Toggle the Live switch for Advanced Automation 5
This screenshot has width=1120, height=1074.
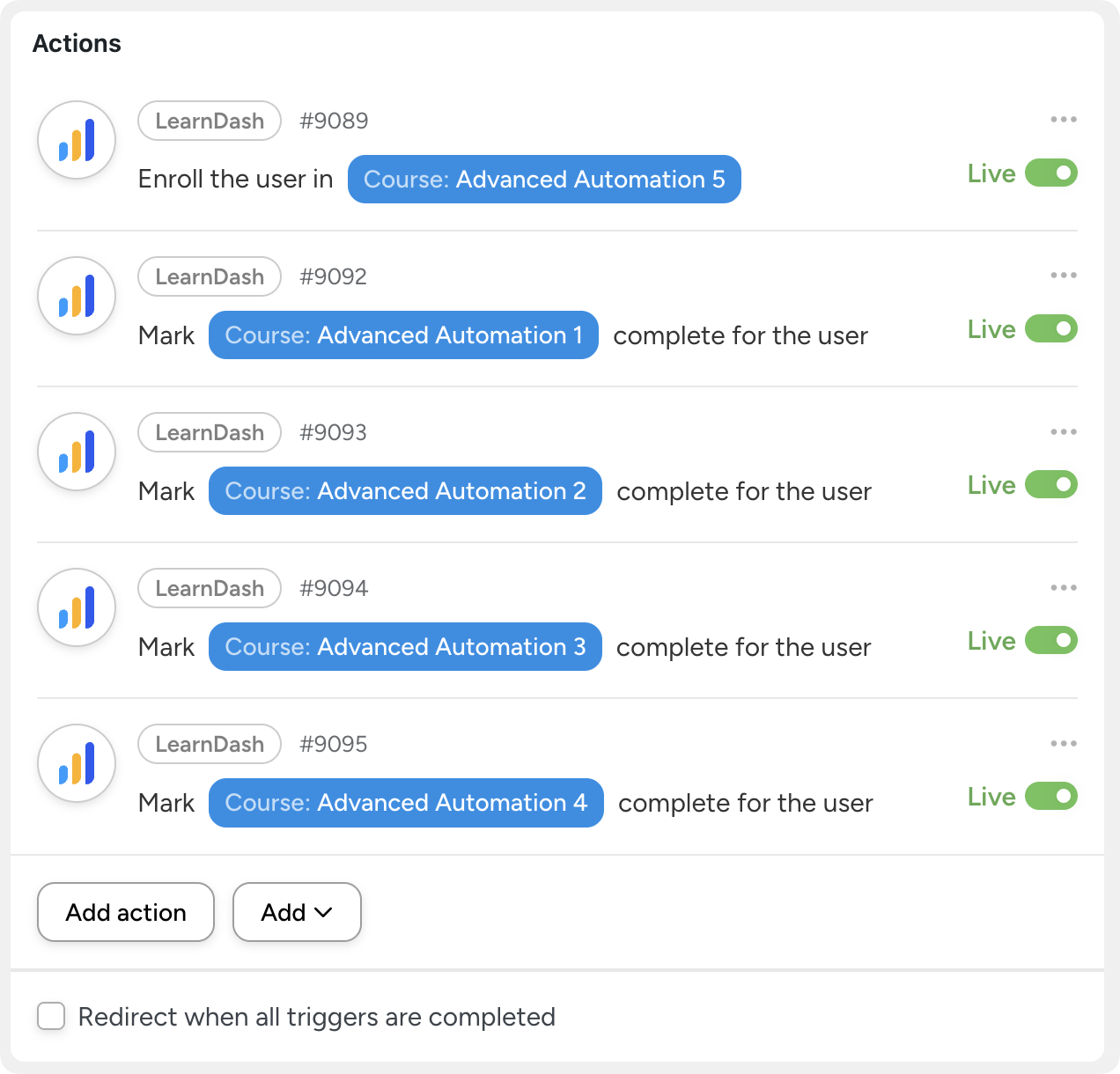1050,173
